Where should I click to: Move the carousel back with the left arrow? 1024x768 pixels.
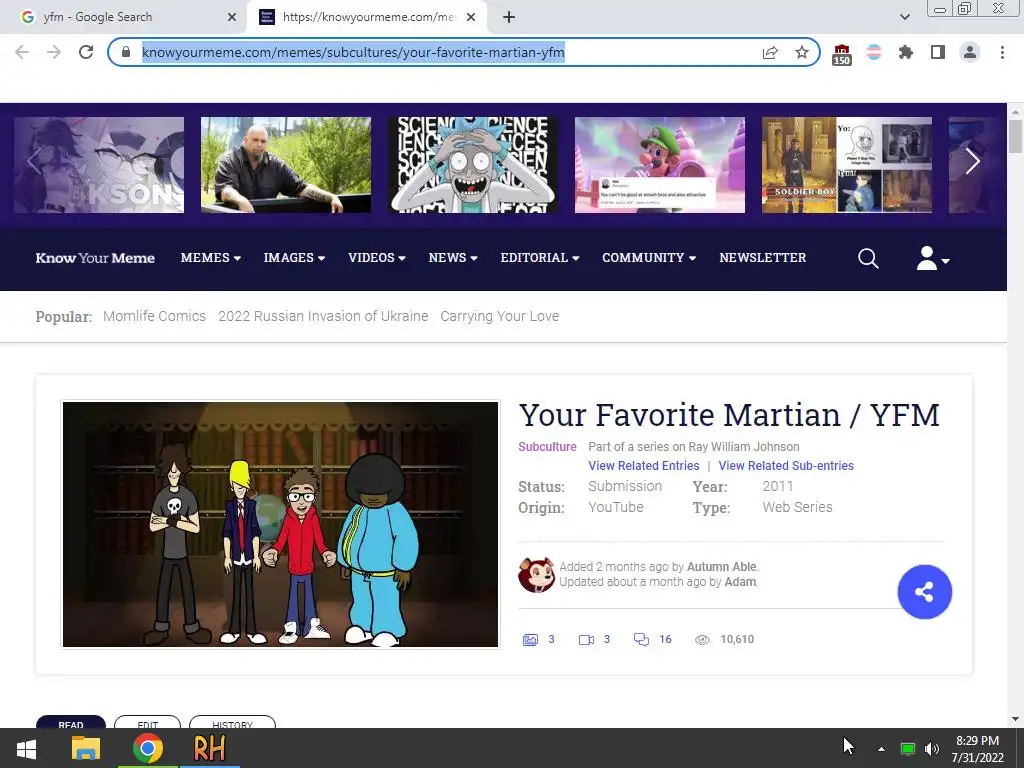34,161
